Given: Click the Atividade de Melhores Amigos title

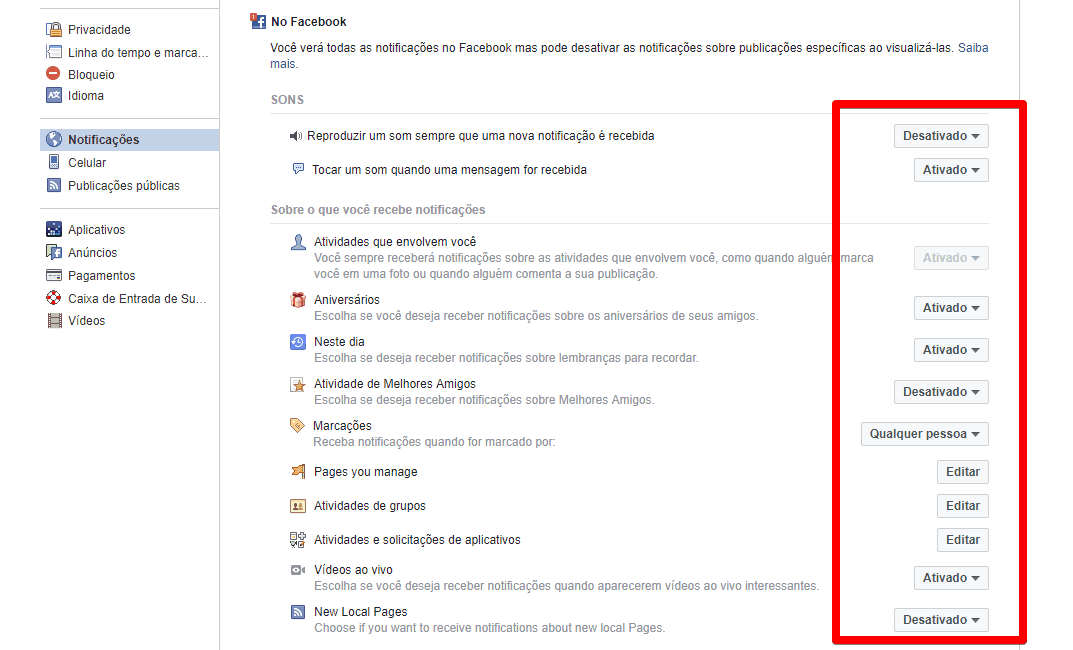Looking at the screenshot, I should pos(394,384).
